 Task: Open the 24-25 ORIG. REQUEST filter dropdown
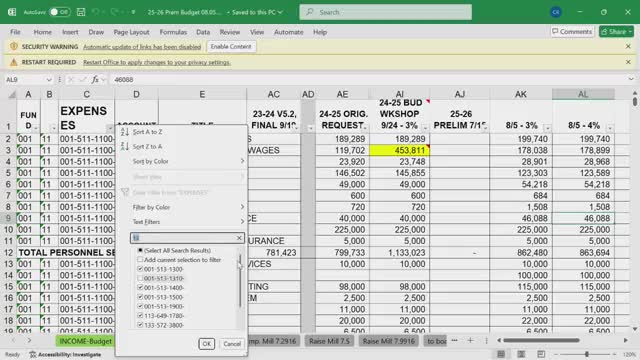coord(365,128)
